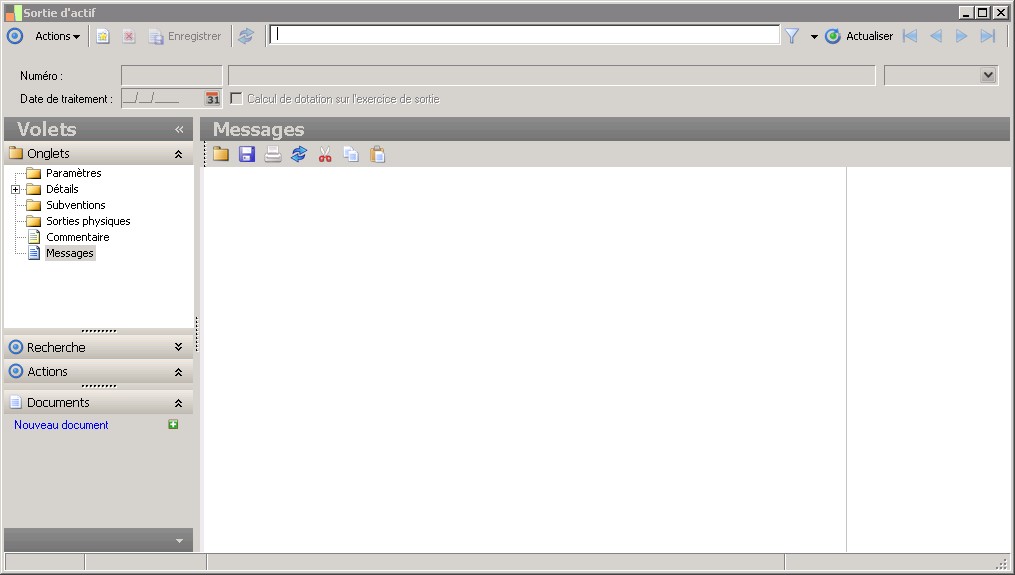The image size is (1015, 575).
Task: Click the Documents header page icon
Action: [x=16, y=402]
